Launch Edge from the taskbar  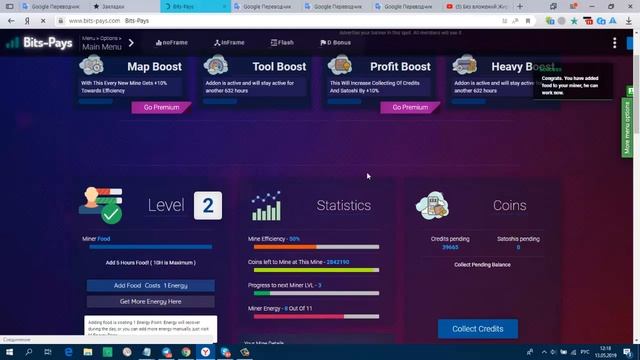click(68, 352)
